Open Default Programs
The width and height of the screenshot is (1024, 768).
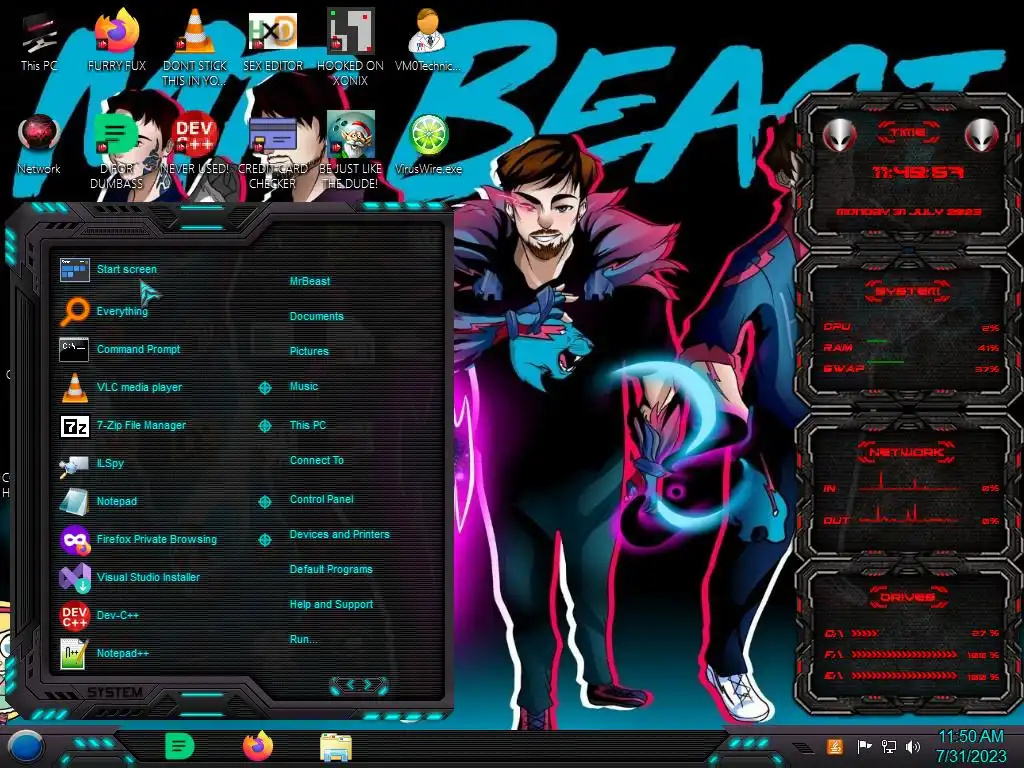pos(331,569)
